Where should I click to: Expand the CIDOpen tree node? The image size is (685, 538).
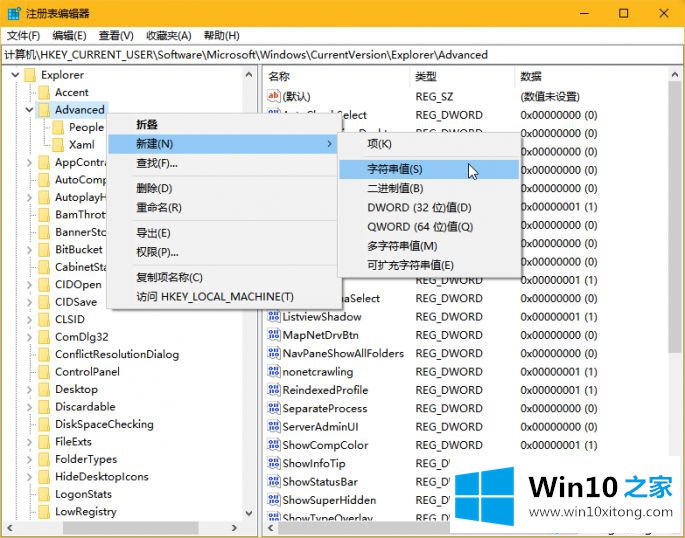coord(29,285)
